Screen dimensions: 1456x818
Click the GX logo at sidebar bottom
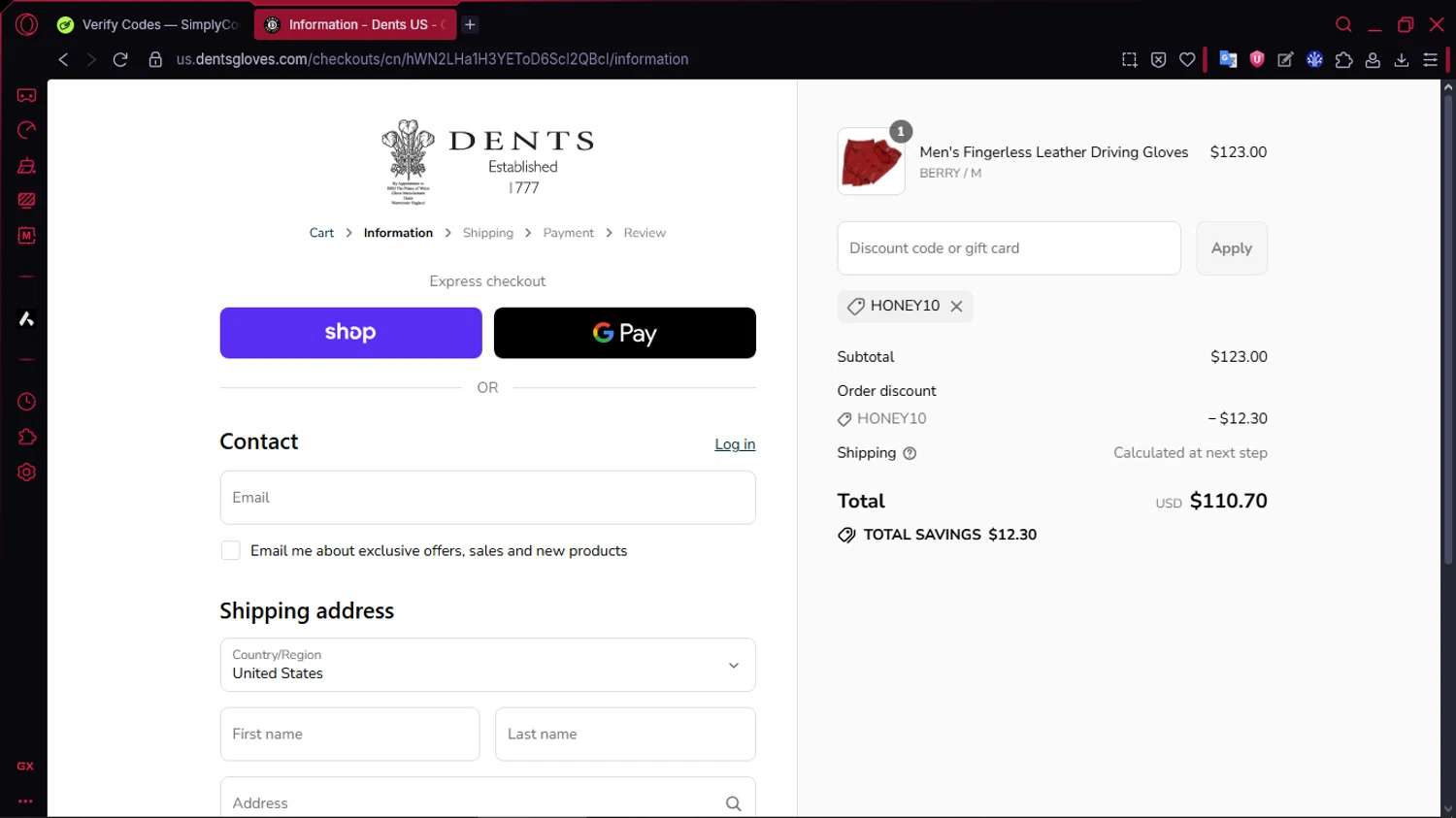(x=25, y=767)
